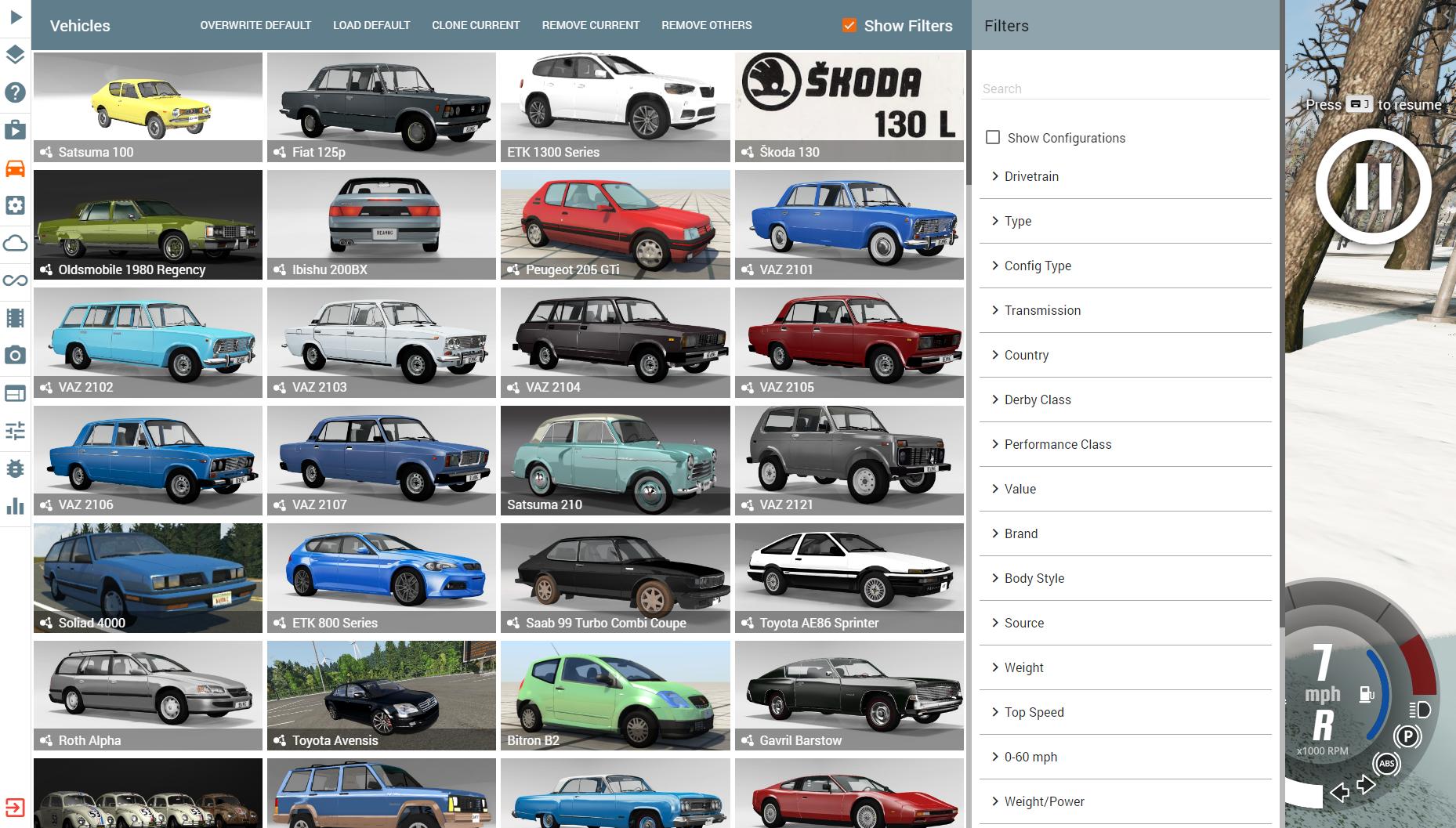
Task: Click the infinity loop icon in the sidebar
Action: tap(16, 280)
